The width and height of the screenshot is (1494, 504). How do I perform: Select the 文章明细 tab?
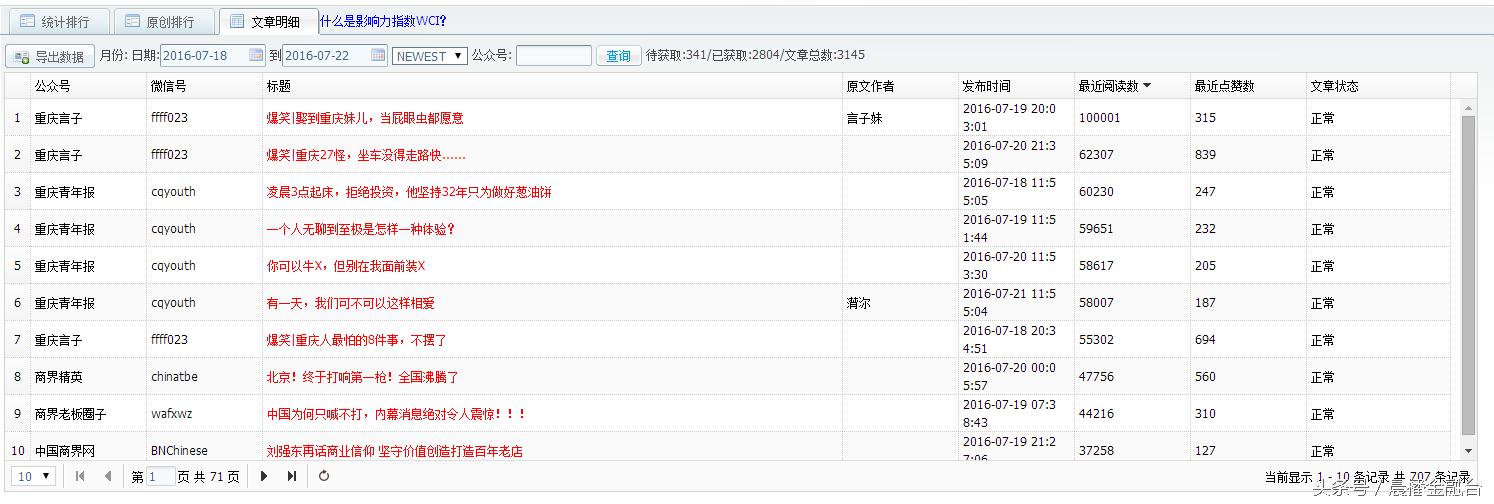pyautogui.click(x=268, y=21)
